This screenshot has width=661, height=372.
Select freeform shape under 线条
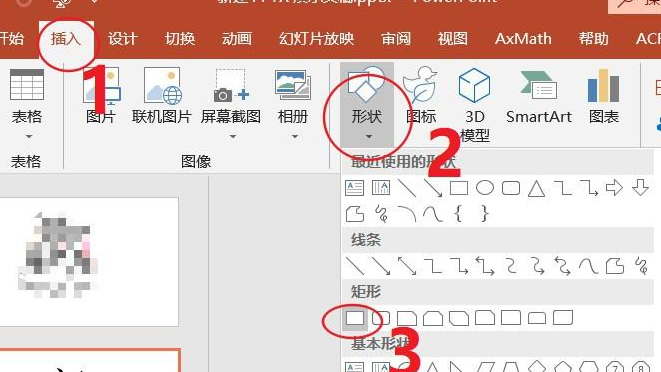(x=615, y=266)
